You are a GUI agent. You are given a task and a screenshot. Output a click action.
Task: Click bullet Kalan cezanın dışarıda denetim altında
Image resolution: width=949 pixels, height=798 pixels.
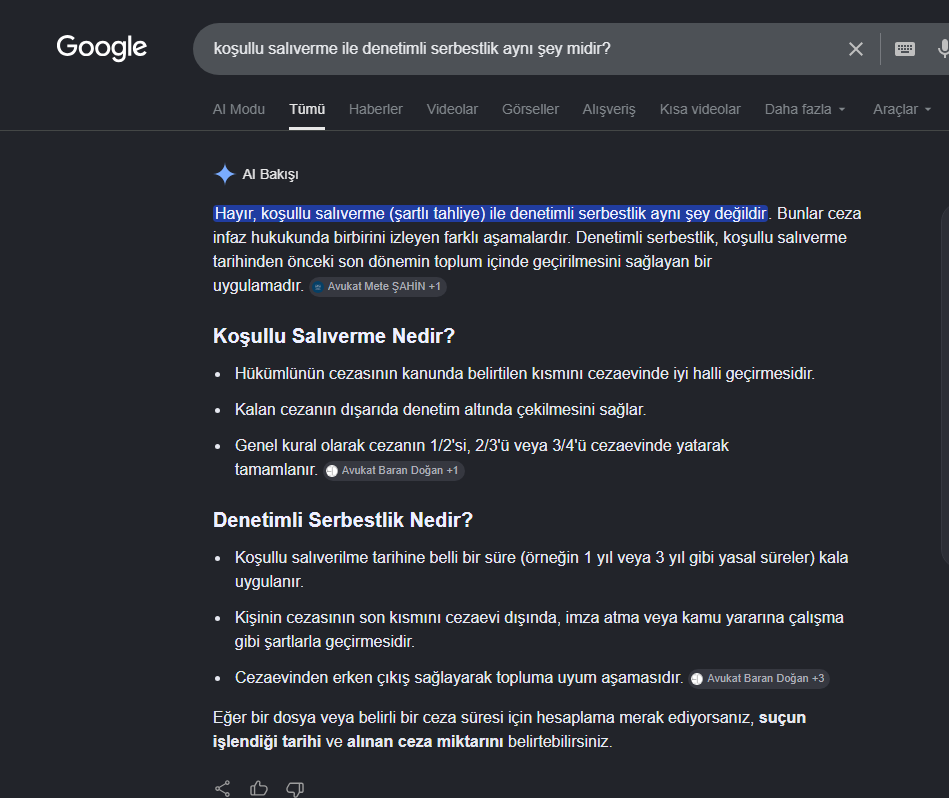tap(441, 410)
